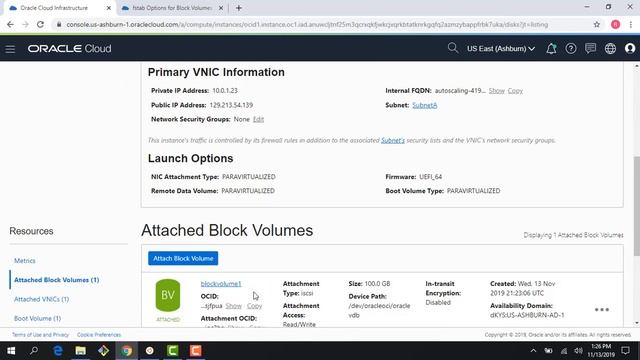Open the Subnet's link in firewall note
Image resolution: width=640 pixels, height=360 pixels.
tap(393, 140)
